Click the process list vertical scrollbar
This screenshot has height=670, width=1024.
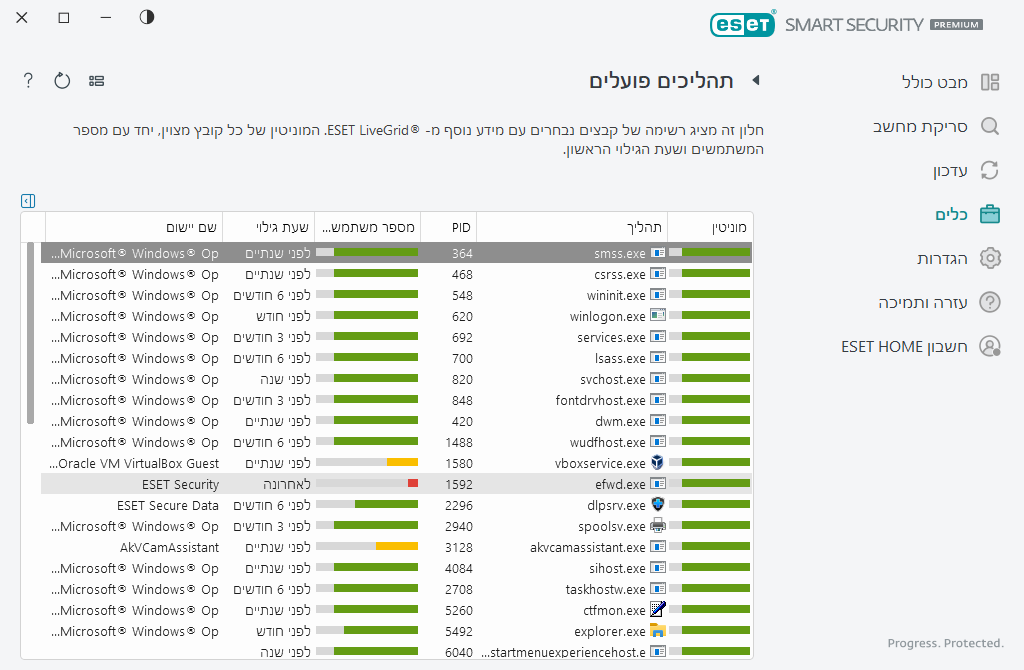pyautogui.click(x=30, y=332)
